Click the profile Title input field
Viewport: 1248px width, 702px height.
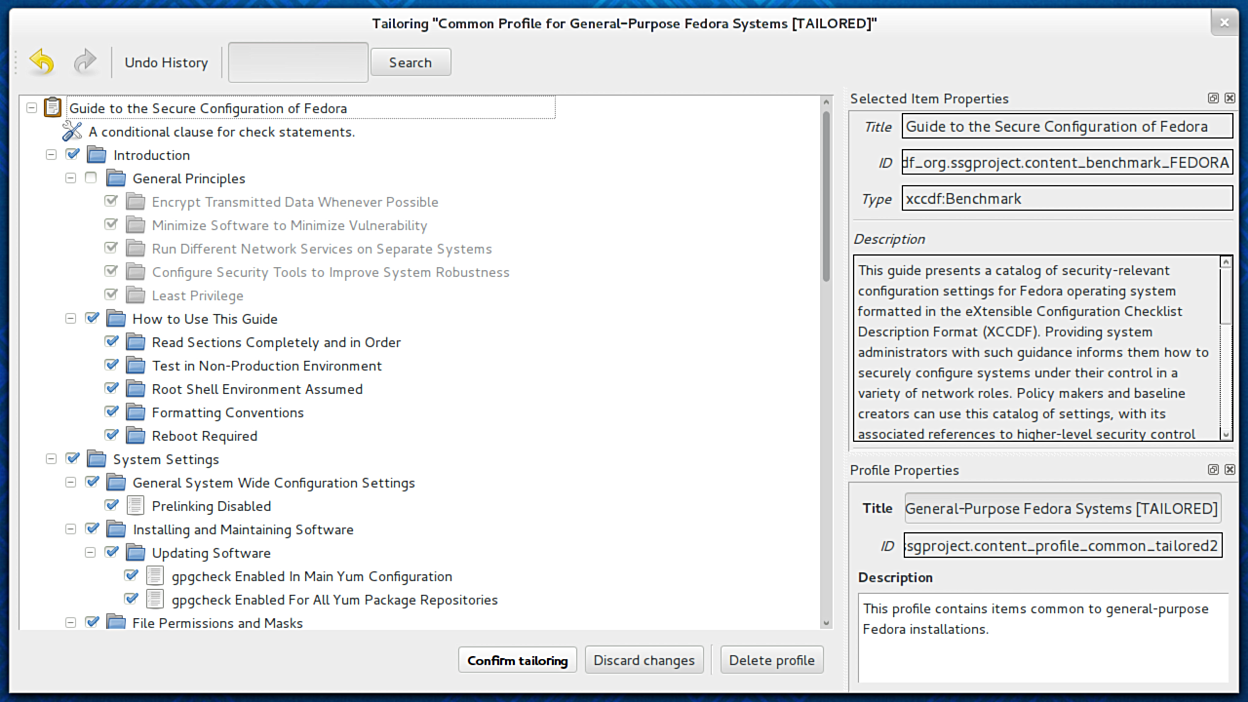point(1062,508)
